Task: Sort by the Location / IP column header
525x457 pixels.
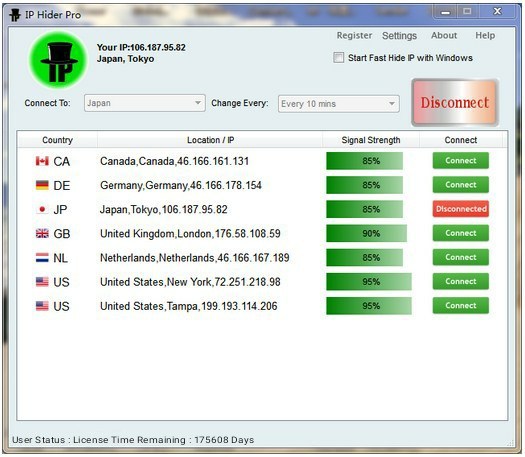Action: (210, 140)
